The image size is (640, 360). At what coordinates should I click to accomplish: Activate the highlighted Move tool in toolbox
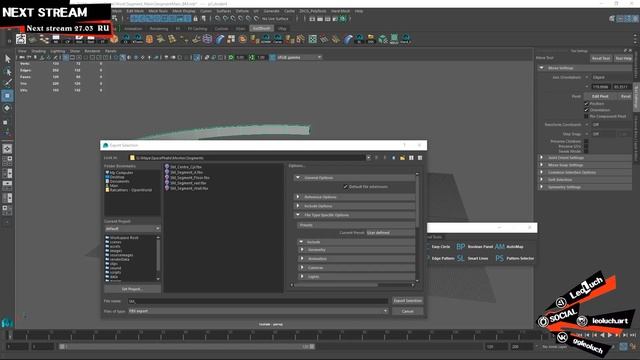(7, 96)
